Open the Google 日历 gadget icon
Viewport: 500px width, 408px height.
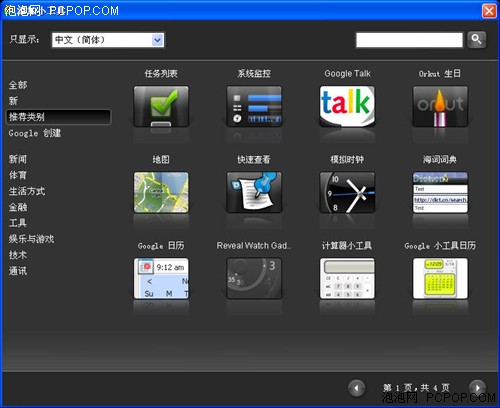pos(161,278)
